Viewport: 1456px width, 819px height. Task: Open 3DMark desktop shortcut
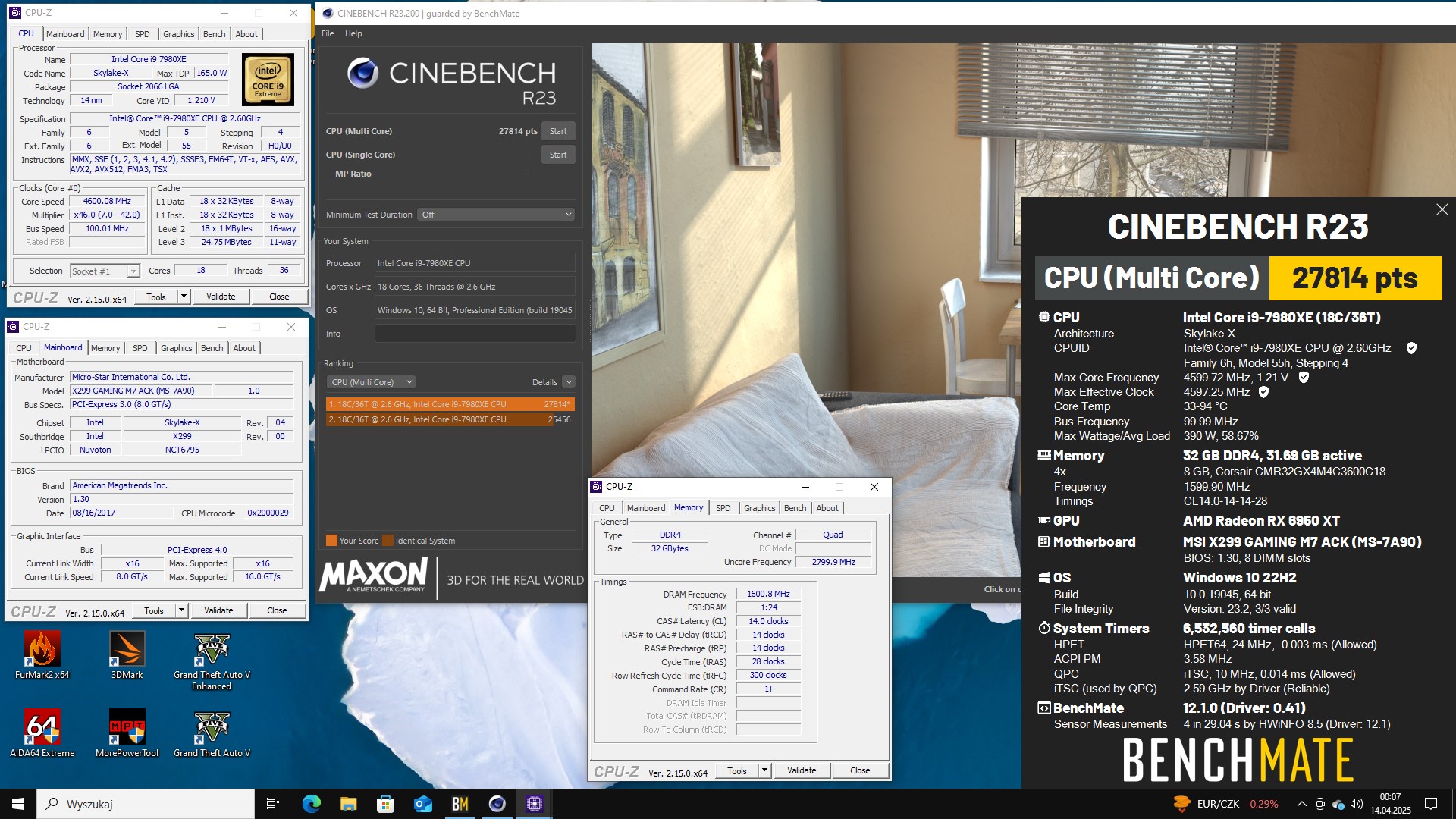tap(127, 655)
